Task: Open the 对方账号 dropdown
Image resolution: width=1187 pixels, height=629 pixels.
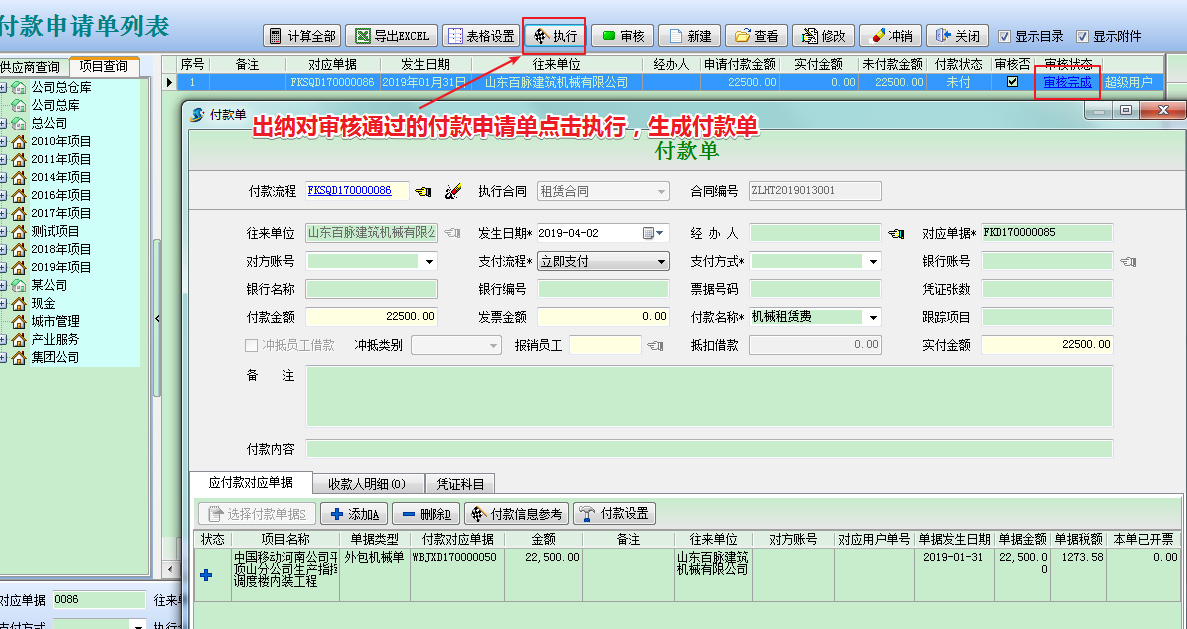Action: tap(429, 262)
